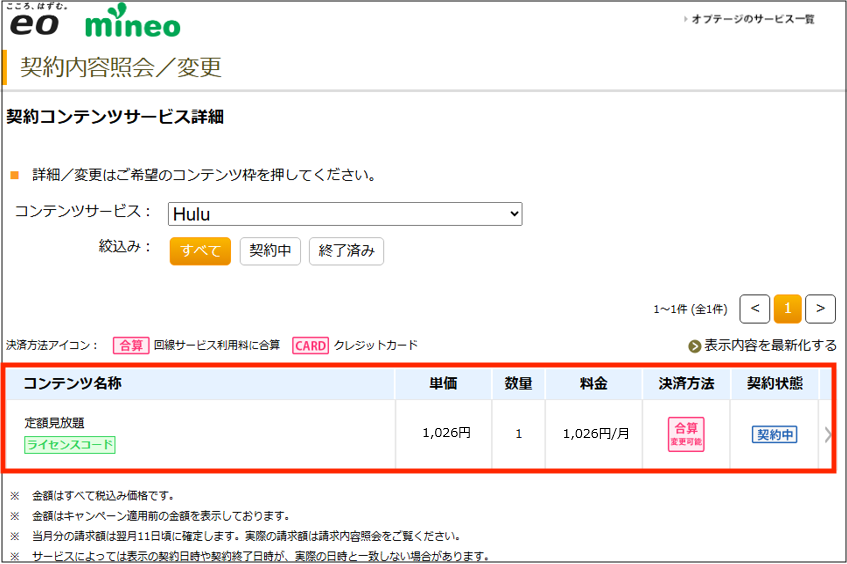Viewport: 847px width, 564px height.
Task: Expand row details with right chevron
Action: click(x=828, y=434)
